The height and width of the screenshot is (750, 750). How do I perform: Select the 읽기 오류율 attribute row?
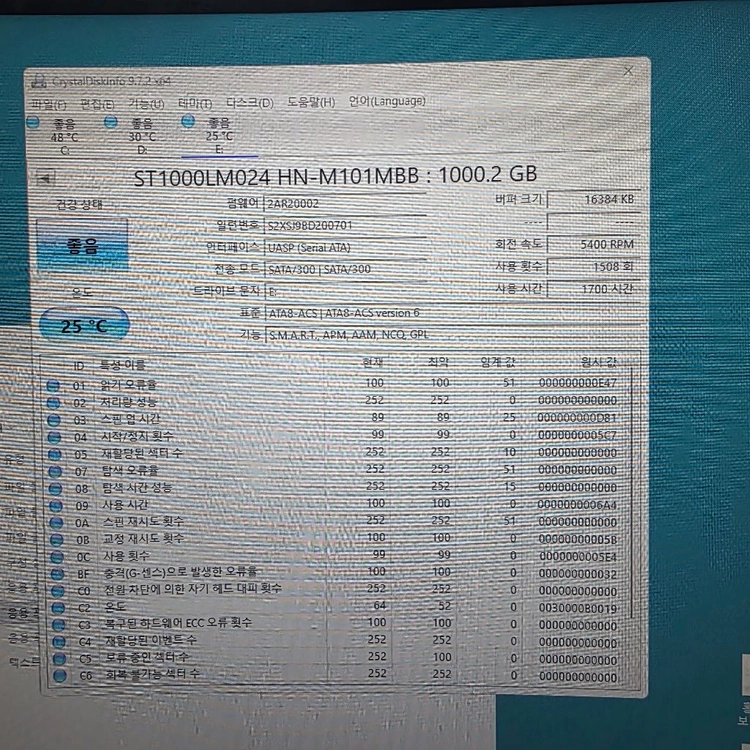pyautogui.click(x=337, y=384)
